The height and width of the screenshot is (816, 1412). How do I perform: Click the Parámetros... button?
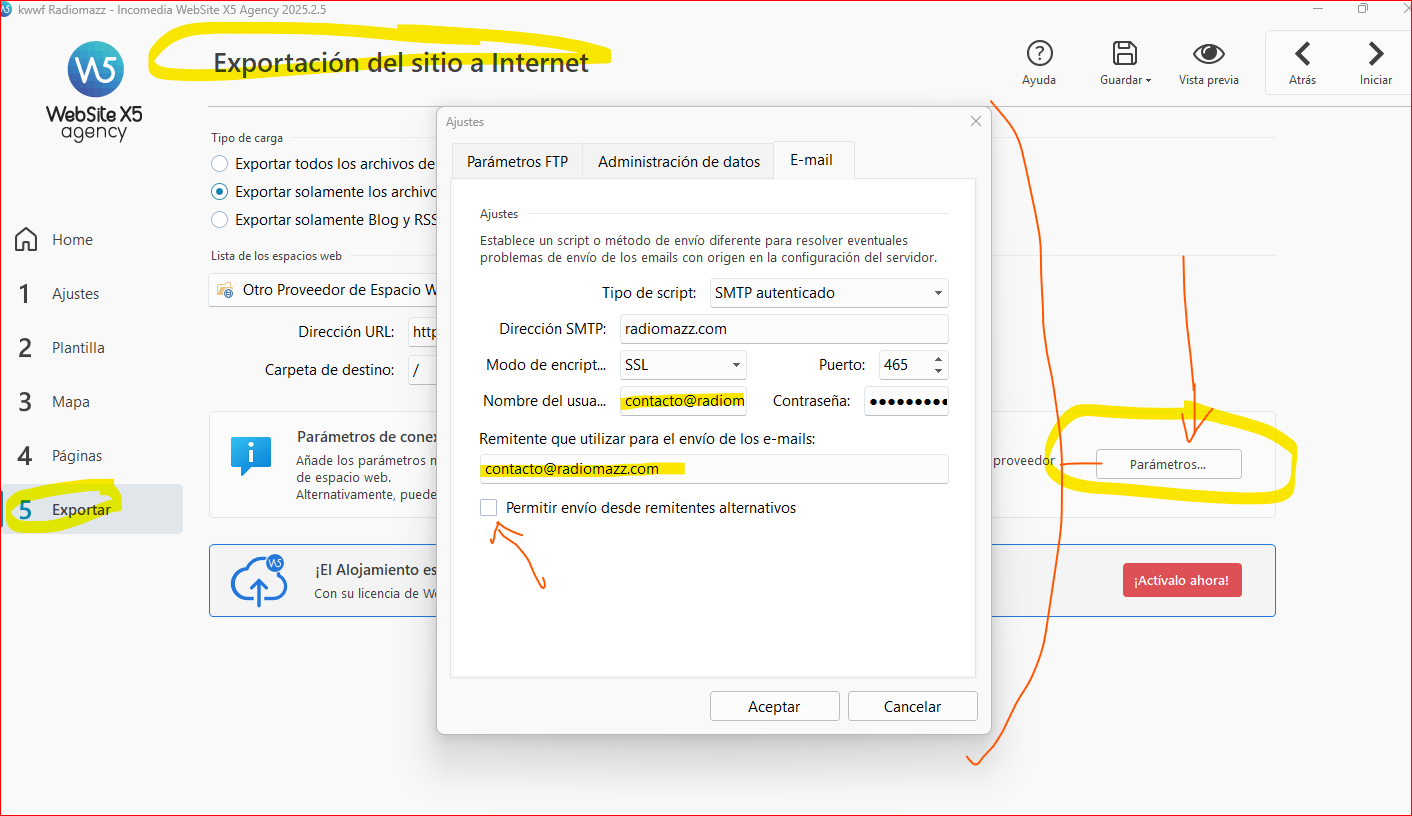click(x=1168, y=464)
